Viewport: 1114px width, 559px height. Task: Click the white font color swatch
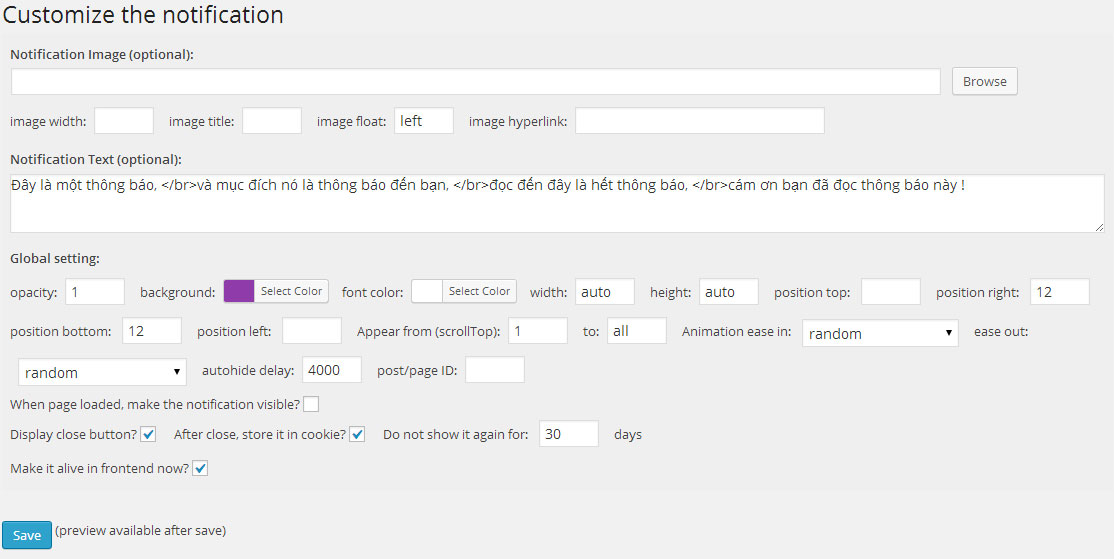[x=427, y=291]
